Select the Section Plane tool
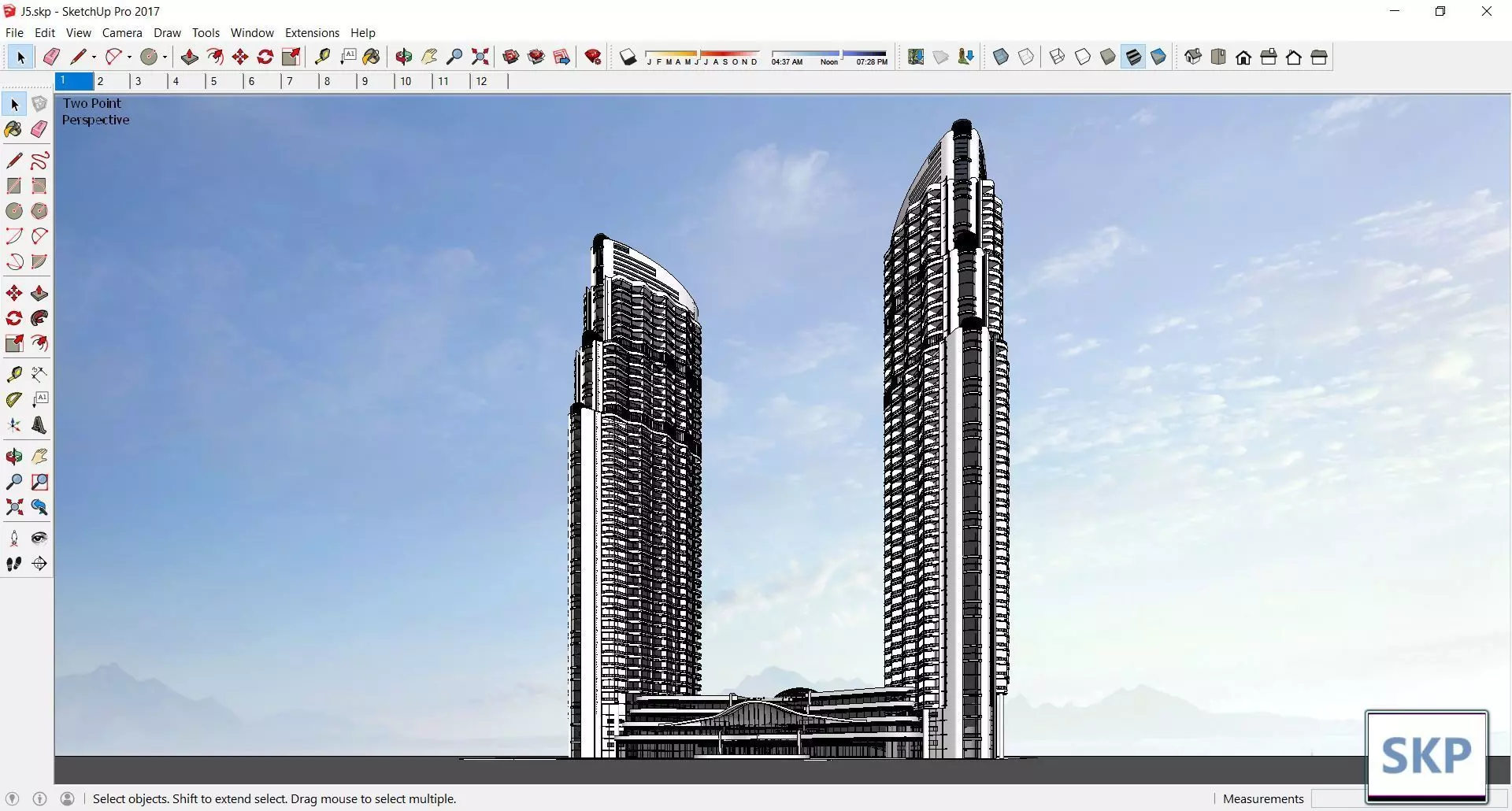Viewport: 1512px width, 811px height. tap(39, 564)
